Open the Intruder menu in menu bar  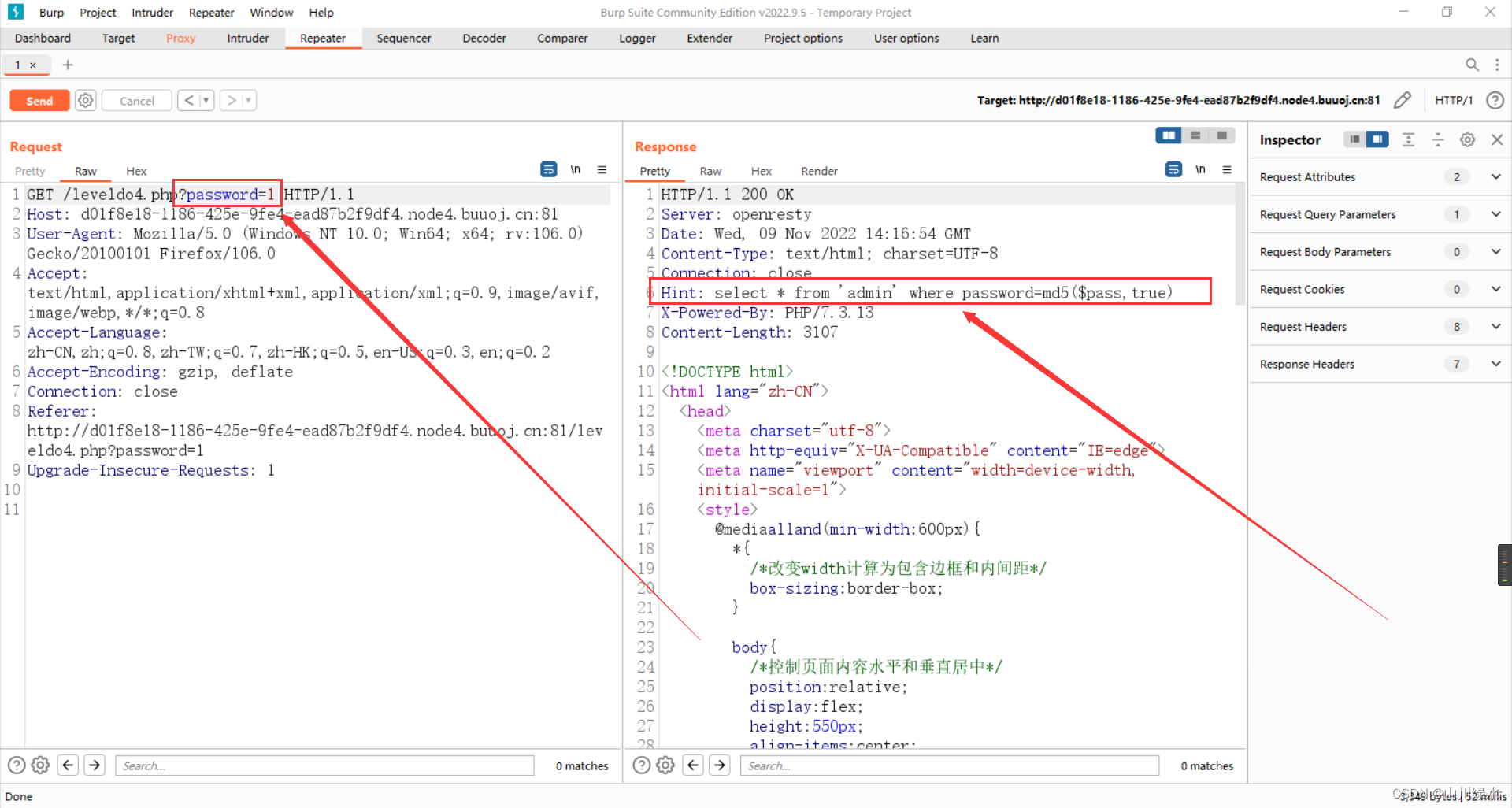(x=152, y=13)
